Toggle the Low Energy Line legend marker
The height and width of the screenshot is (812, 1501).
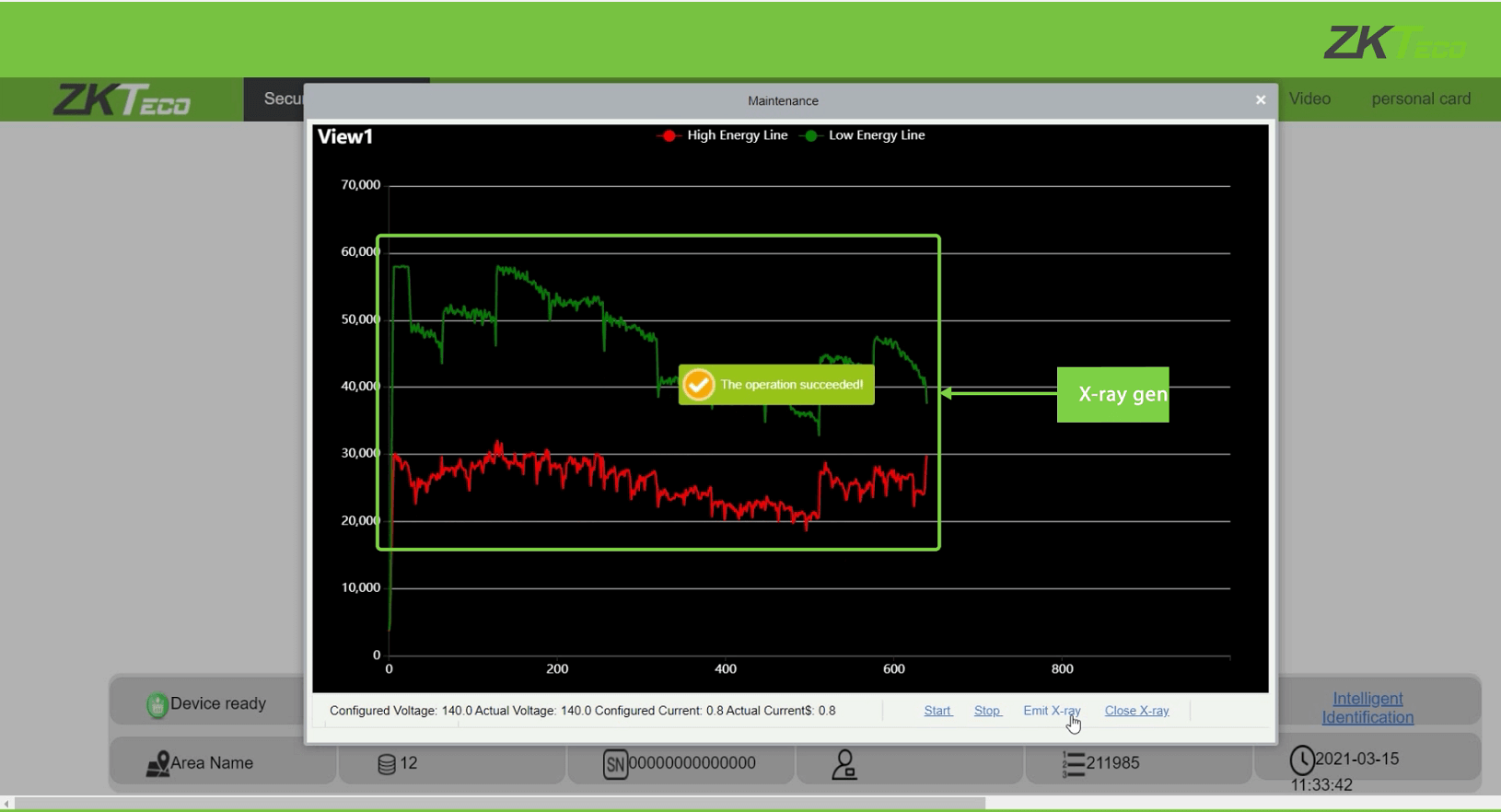point(810,135)
